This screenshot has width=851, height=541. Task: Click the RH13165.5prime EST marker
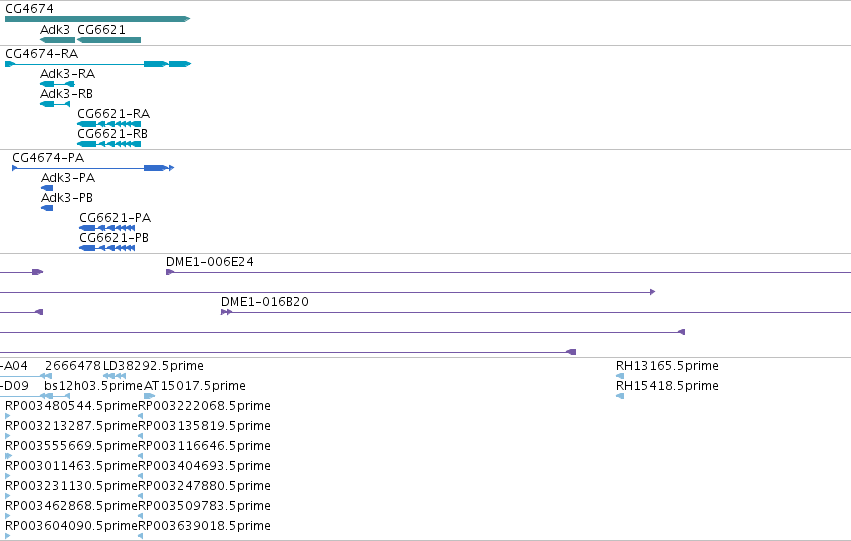[620, 375]
